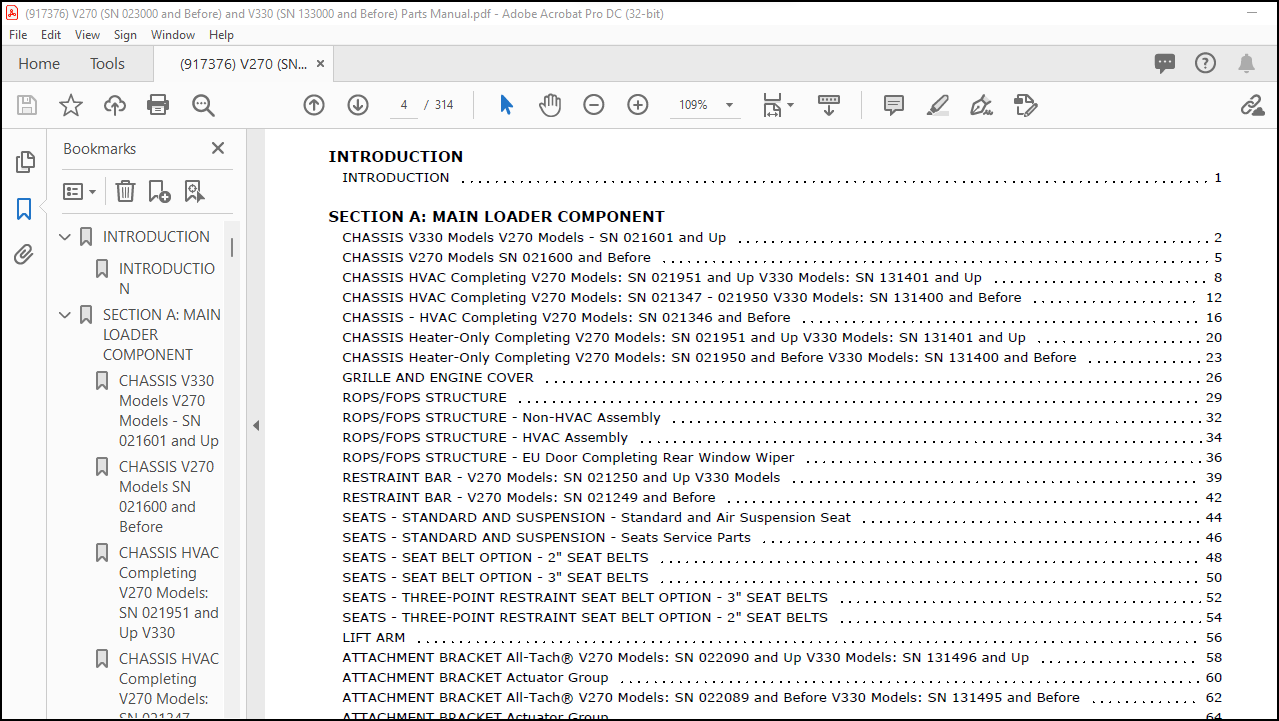Click the Stamp tool icon

[1025, 105]
